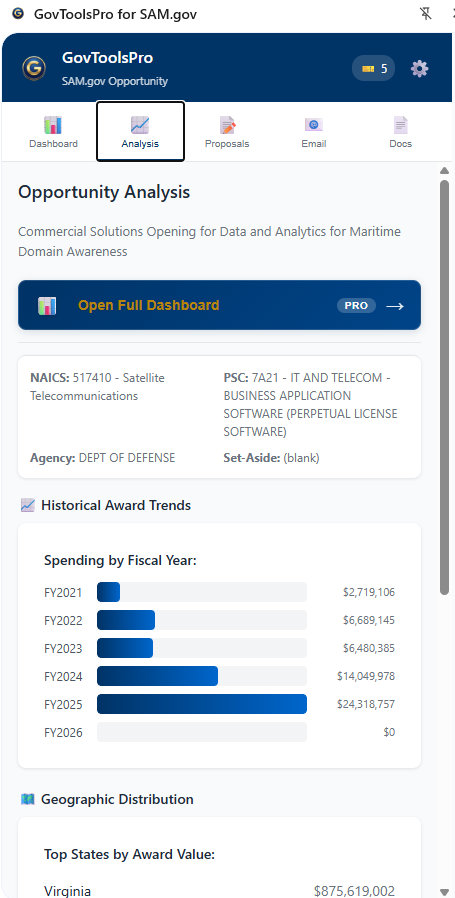The width and height of the screenshot is (455, 898).
Task: Click the FY2025 label
Action: coord(63,704)
